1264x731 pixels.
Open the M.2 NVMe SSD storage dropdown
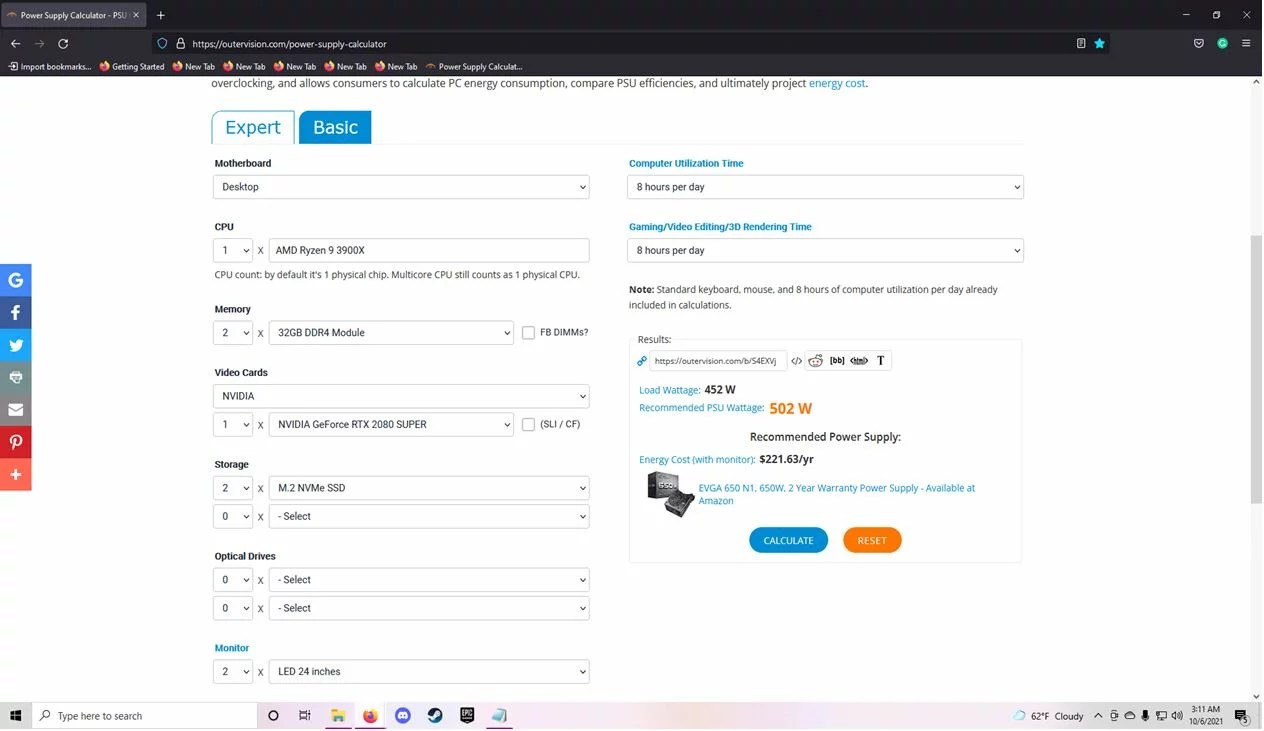[429, 488]
